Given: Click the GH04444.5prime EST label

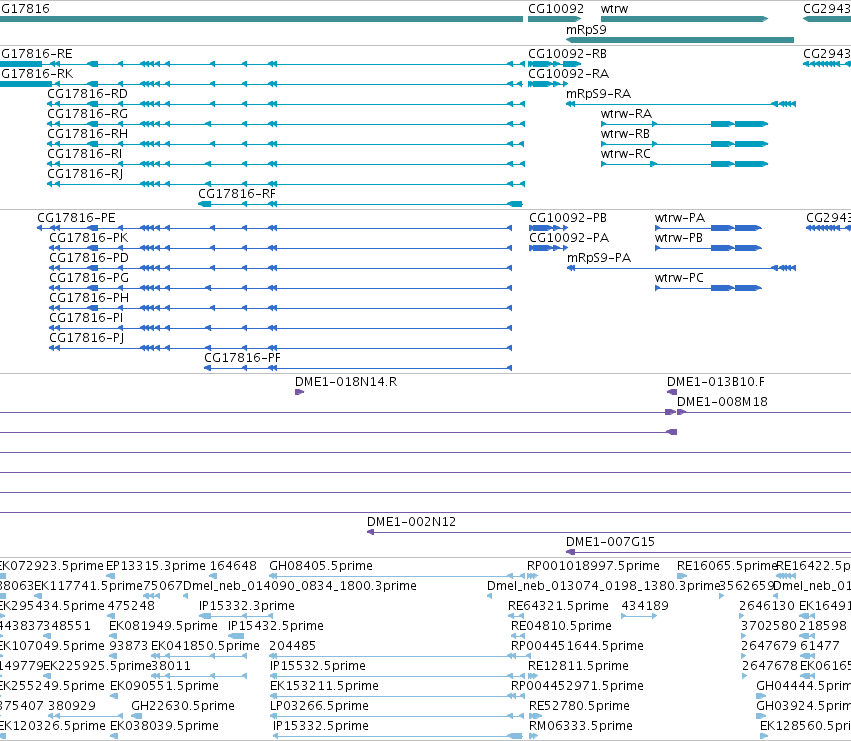Looking at the screenshot, I should (804, 686).
